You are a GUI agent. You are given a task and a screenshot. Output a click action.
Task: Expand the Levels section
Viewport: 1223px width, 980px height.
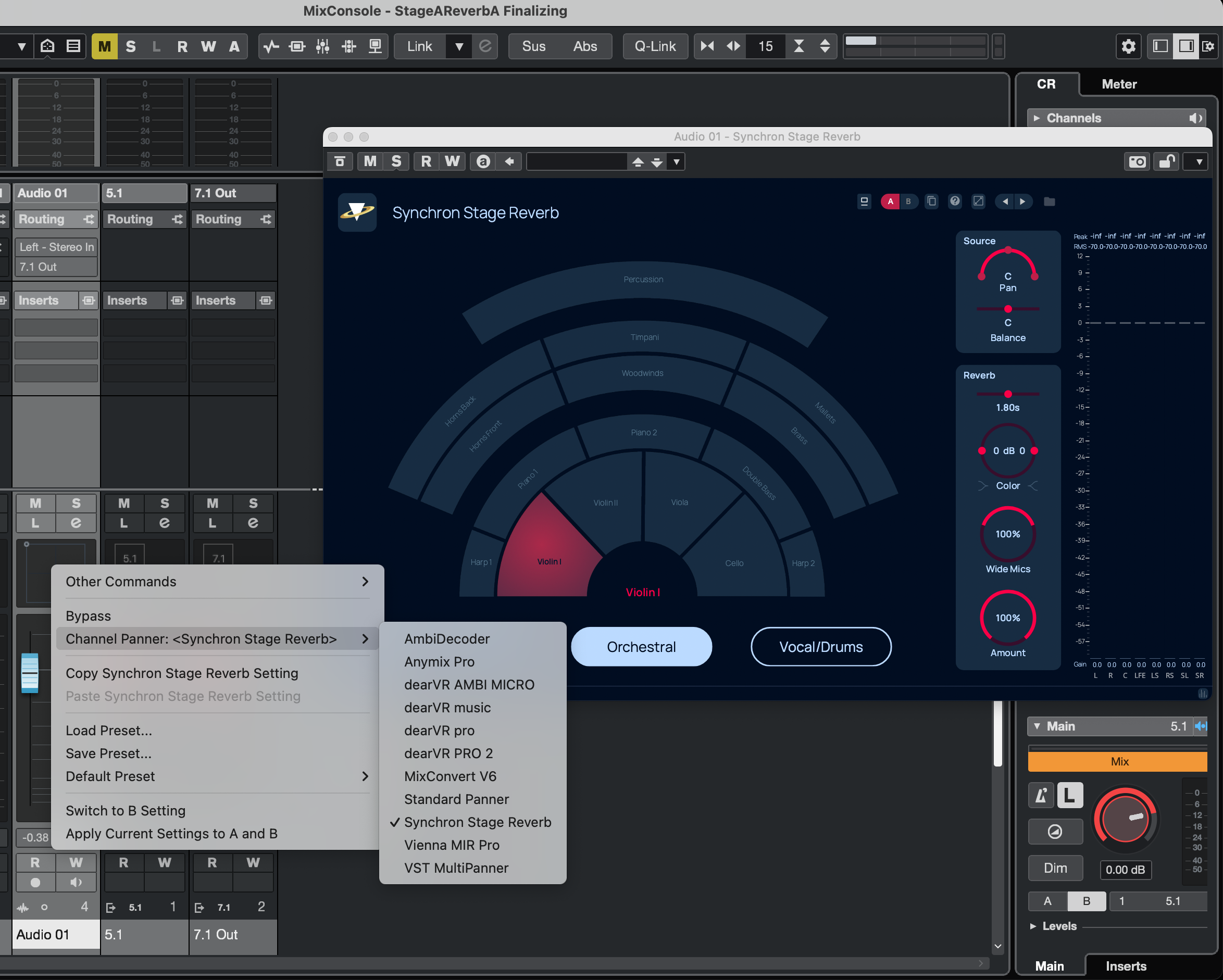[x=1033, y=926]
